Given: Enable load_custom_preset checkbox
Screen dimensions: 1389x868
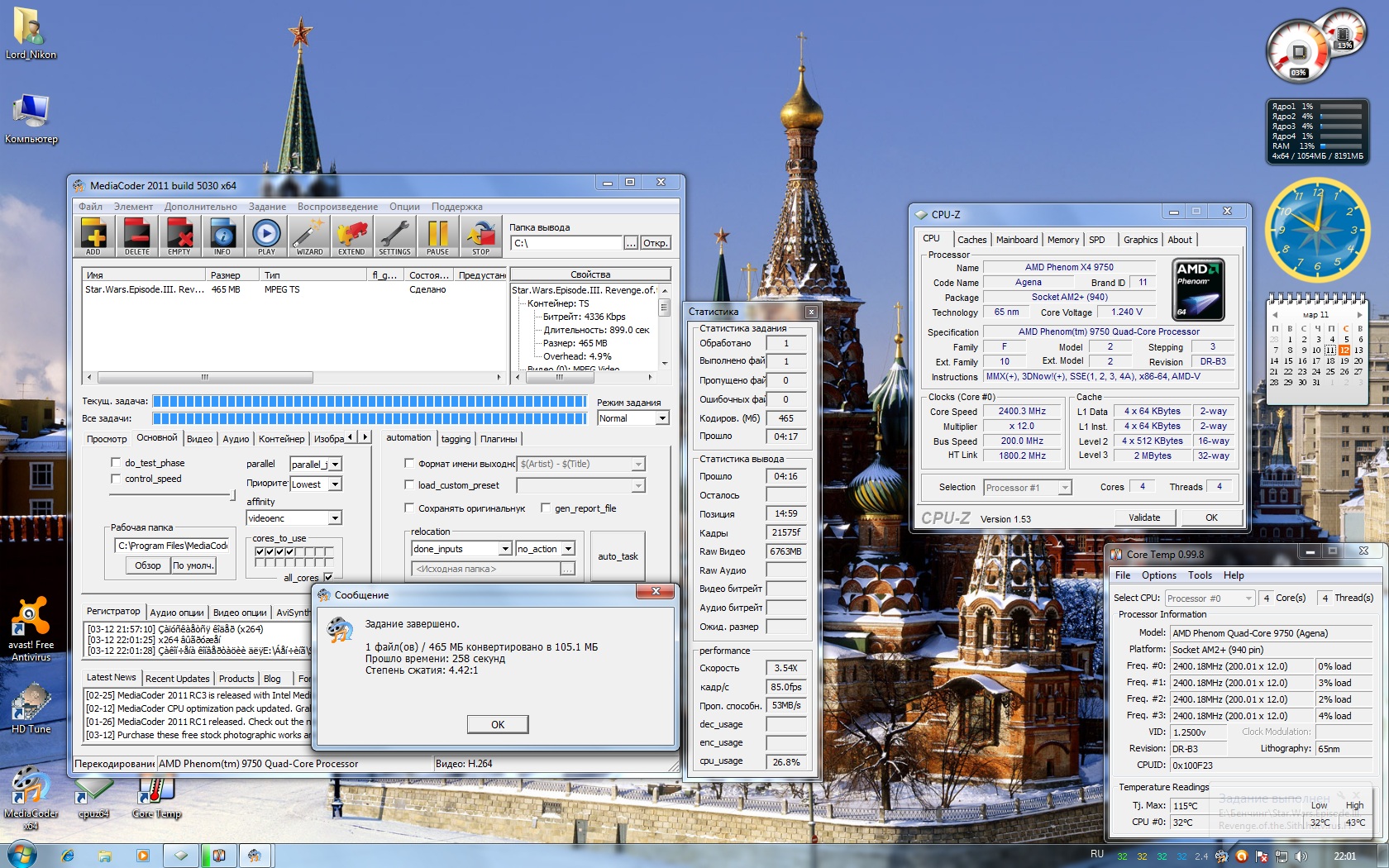Looking at the screenshot, I should coord(408,484).
